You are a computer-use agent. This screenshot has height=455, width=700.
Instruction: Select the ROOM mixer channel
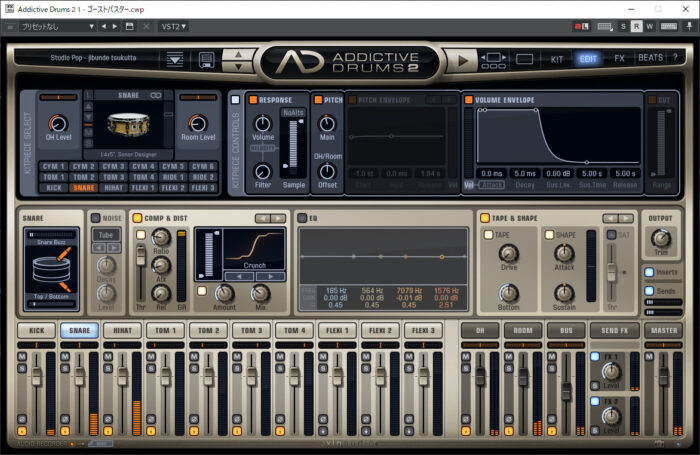tap(522, 330)
